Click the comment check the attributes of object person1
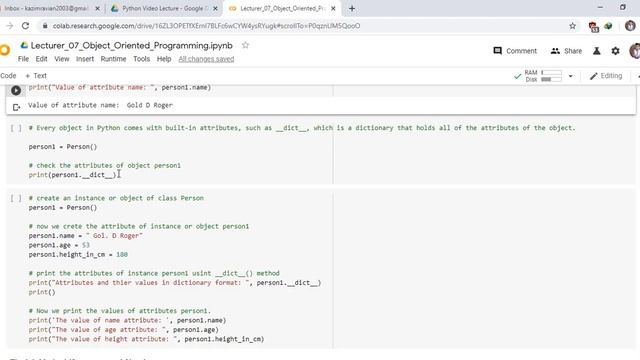 click(x=104, y=165)
